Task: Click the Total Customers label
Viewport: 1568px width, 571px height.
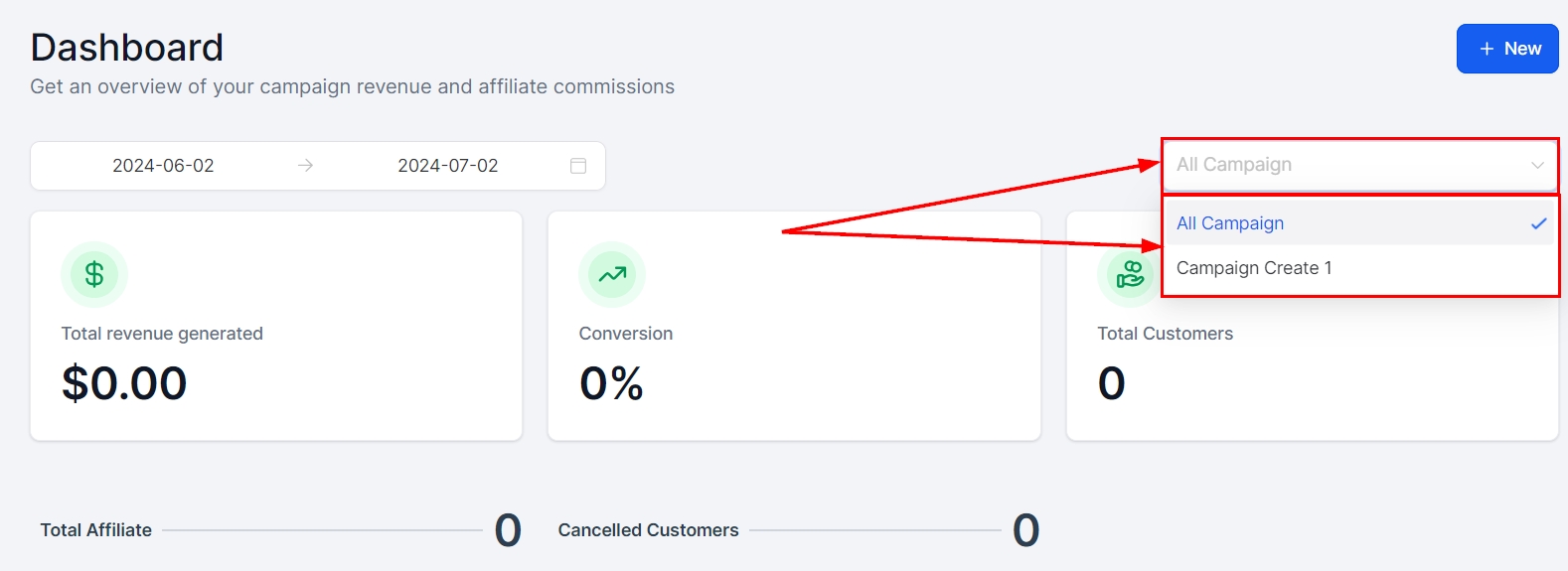Action: [x=1165, y=334]
